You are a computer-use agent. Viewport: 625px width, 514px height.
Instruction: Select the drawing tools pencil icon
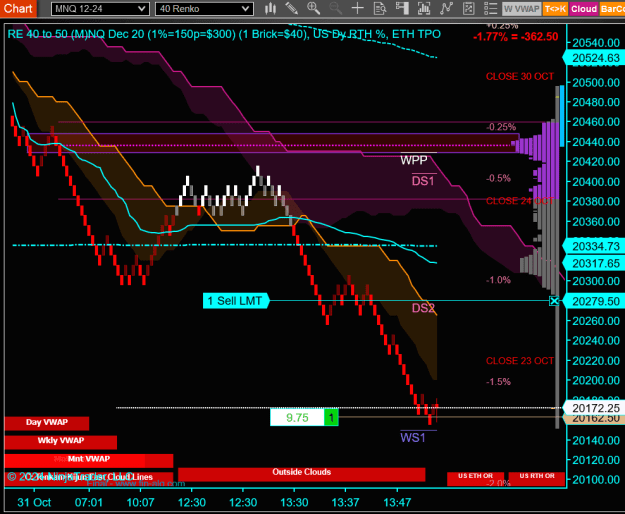coord(292,8)
